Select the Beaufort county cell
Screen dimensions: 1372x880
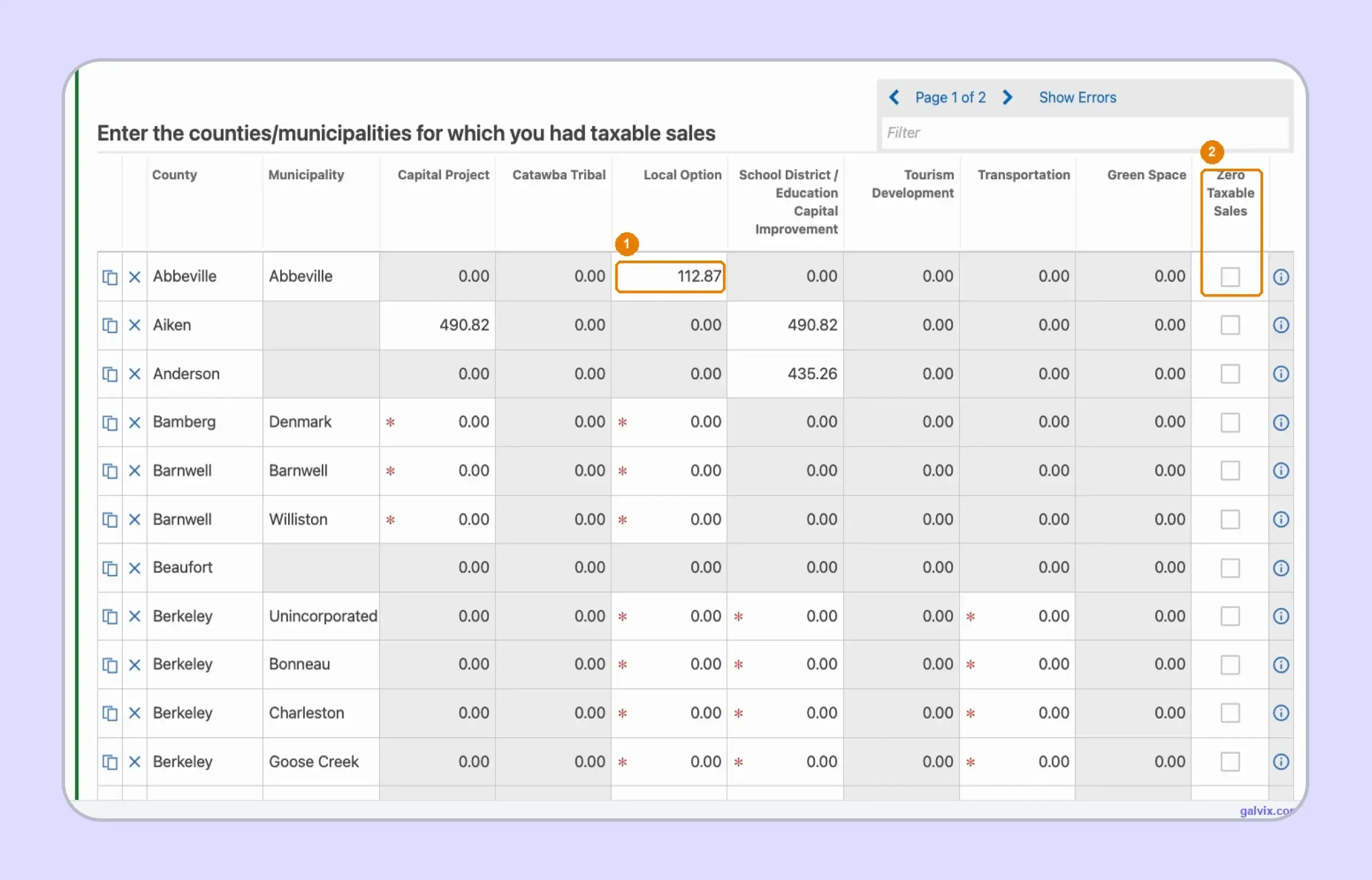pos(205,568)
